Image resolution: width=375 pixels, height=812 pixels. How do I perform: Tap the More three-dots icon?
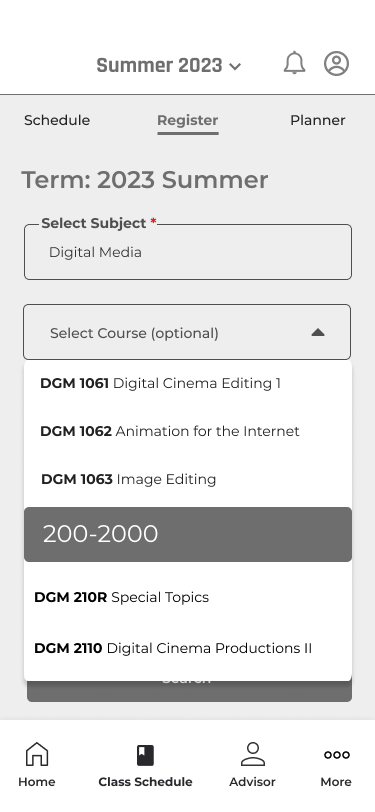click(x=337, y=755)
